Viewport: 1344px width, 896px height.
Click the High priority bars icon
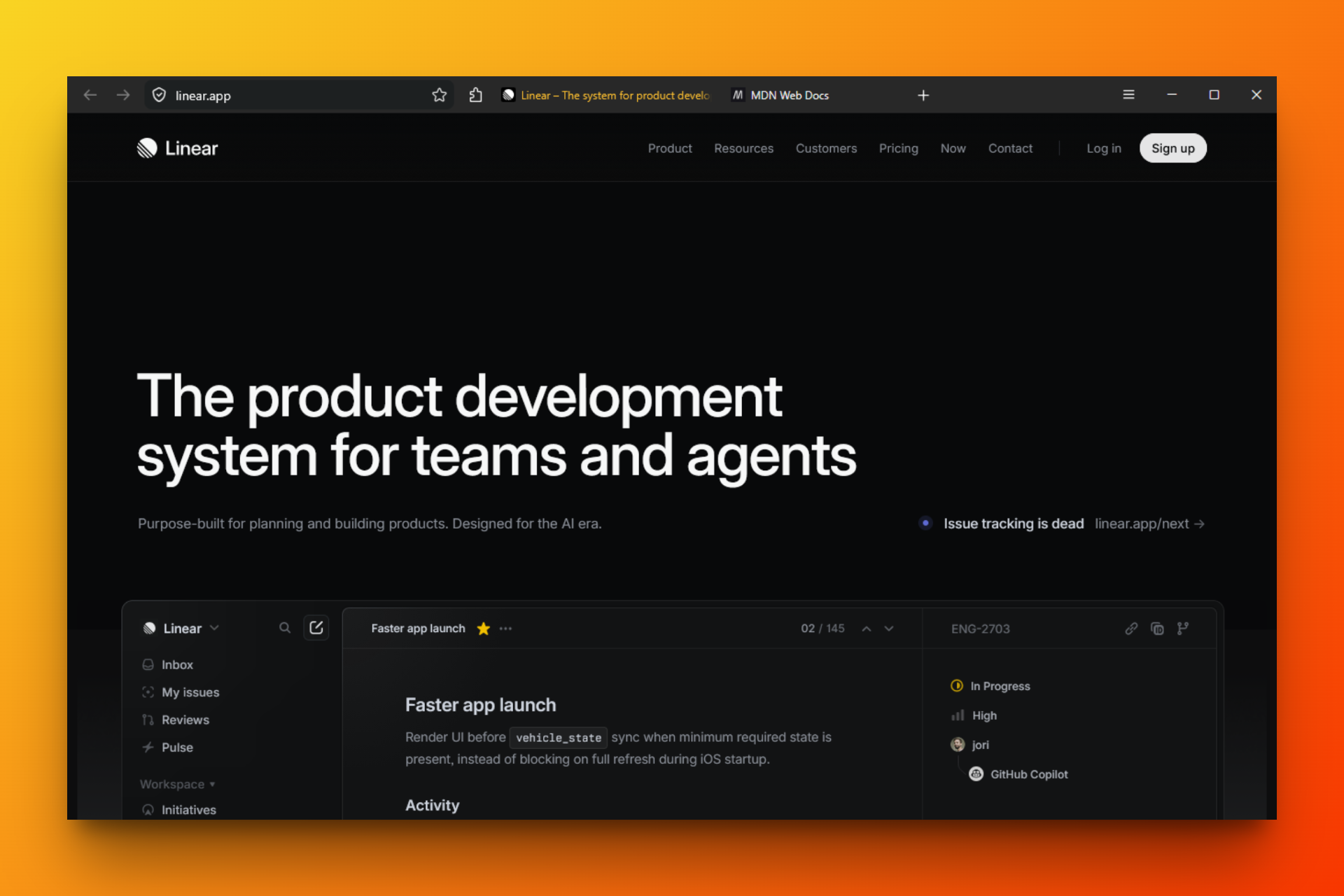click(x=958, y=715)
